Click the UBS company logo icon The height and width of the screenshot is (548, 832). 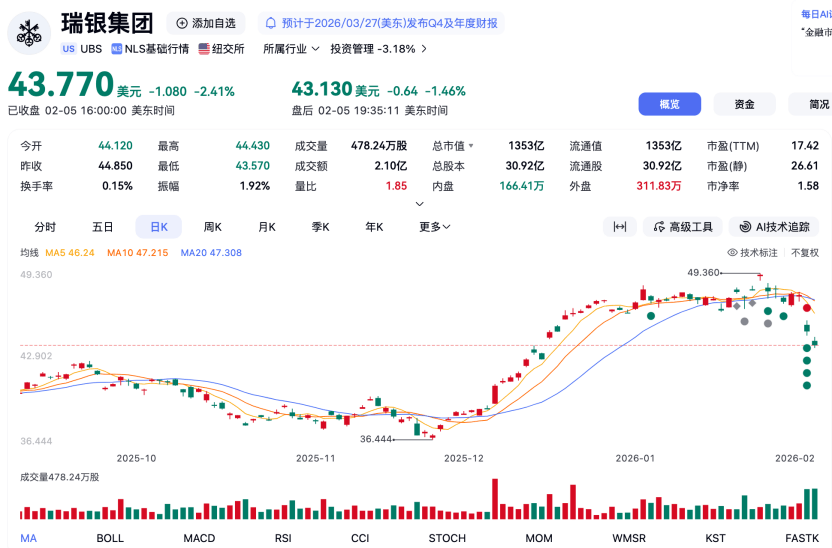(x=30, y=32)
